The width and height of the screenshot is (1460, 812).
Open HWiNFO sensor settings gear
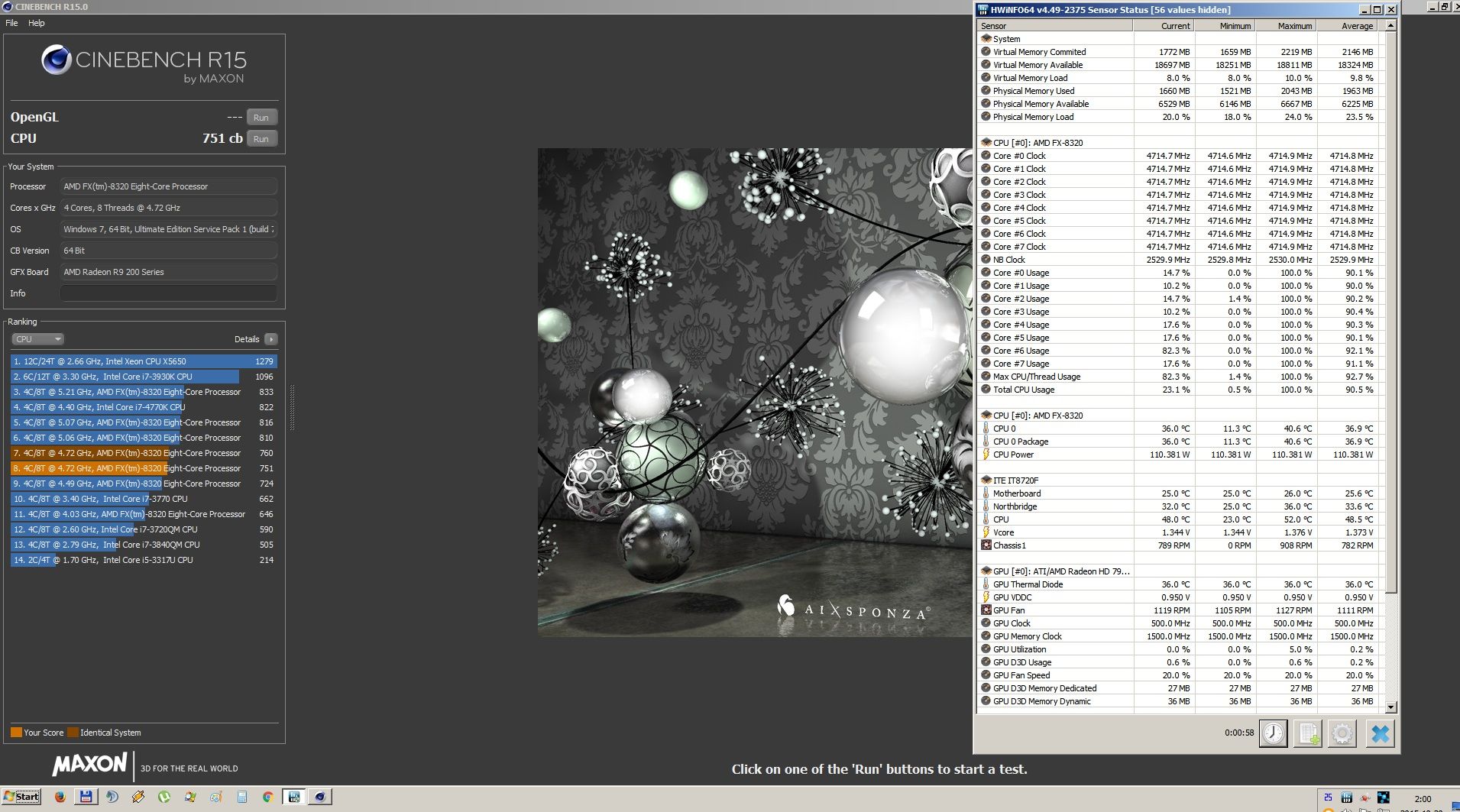pyautogui.click(x=1342, y=734)
